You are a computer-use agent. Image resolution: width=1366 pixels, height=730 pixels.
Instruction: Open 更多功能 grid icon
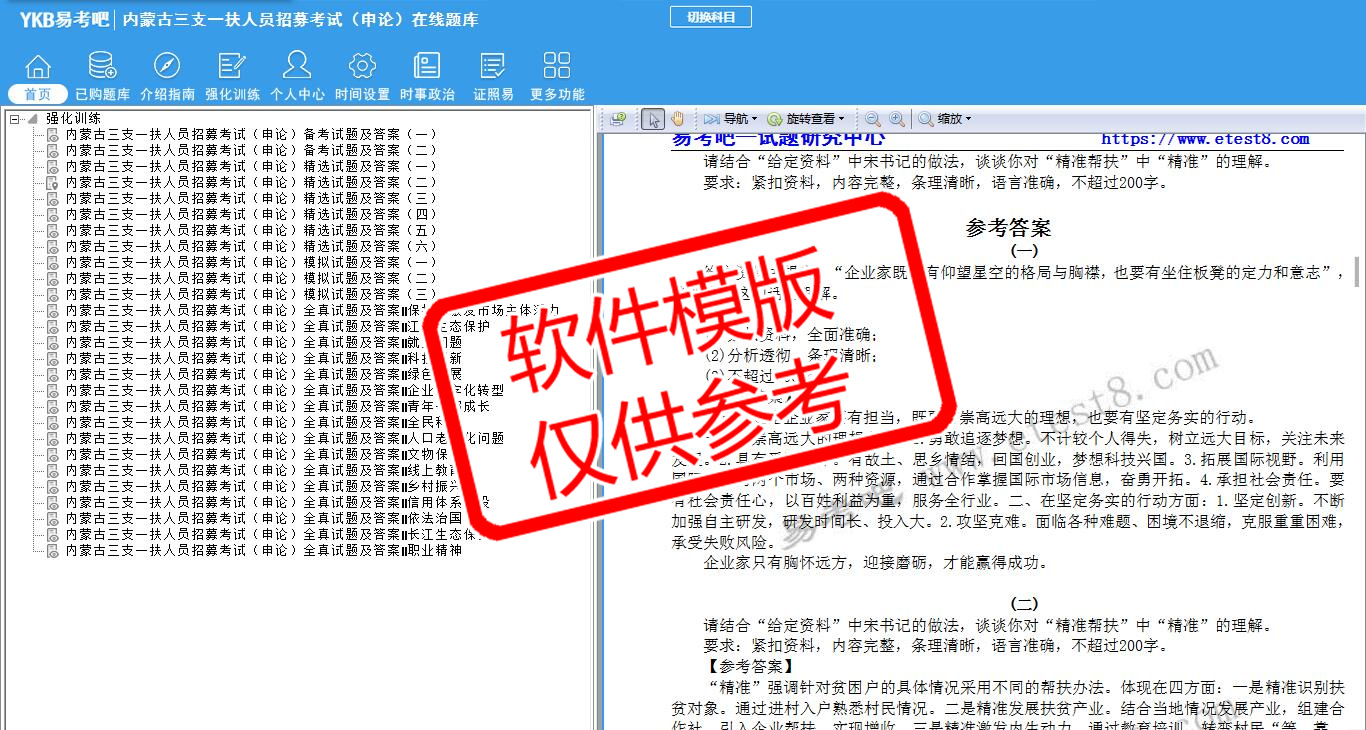(x=557, y=68)
